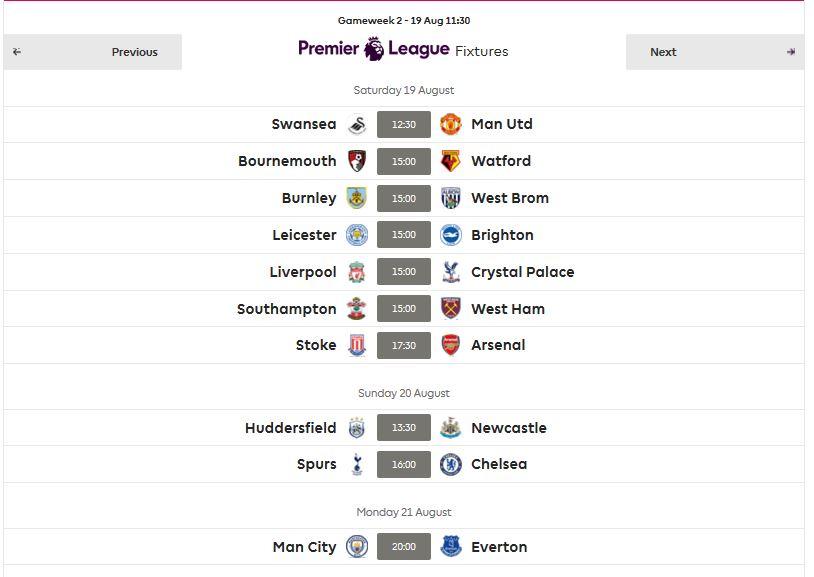Click the Arsenal cannon crest

[x=451, y=345]
